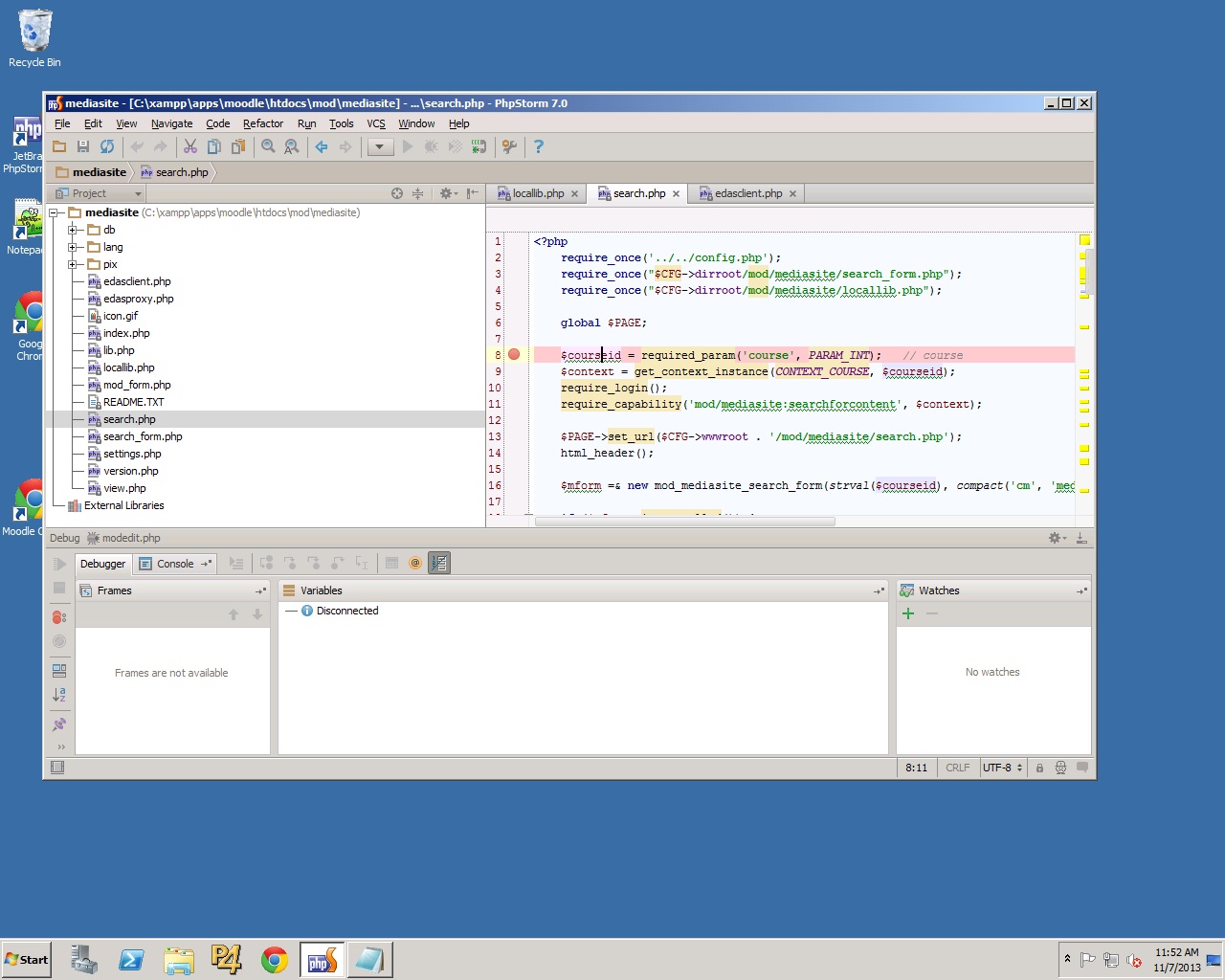Click Start button on taskbar
Viewport: 1225px width, 980px height.
coord(26,960)
